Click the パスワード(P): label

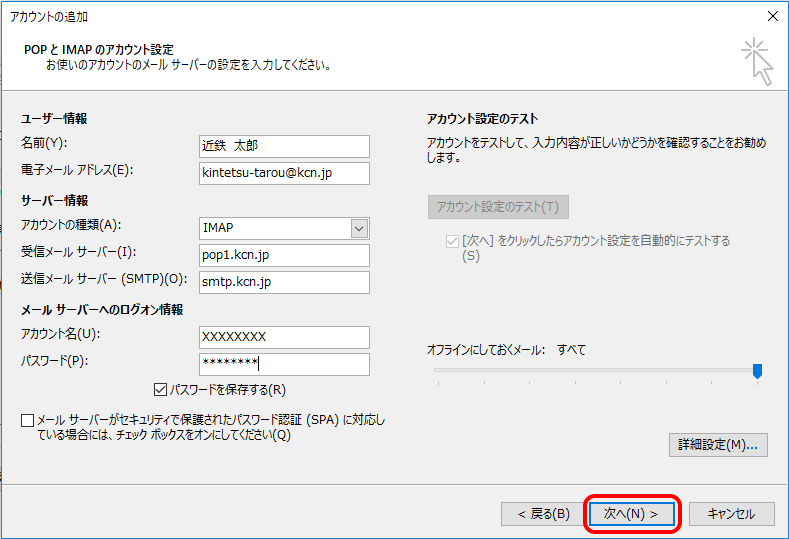(x=54, y=361)
